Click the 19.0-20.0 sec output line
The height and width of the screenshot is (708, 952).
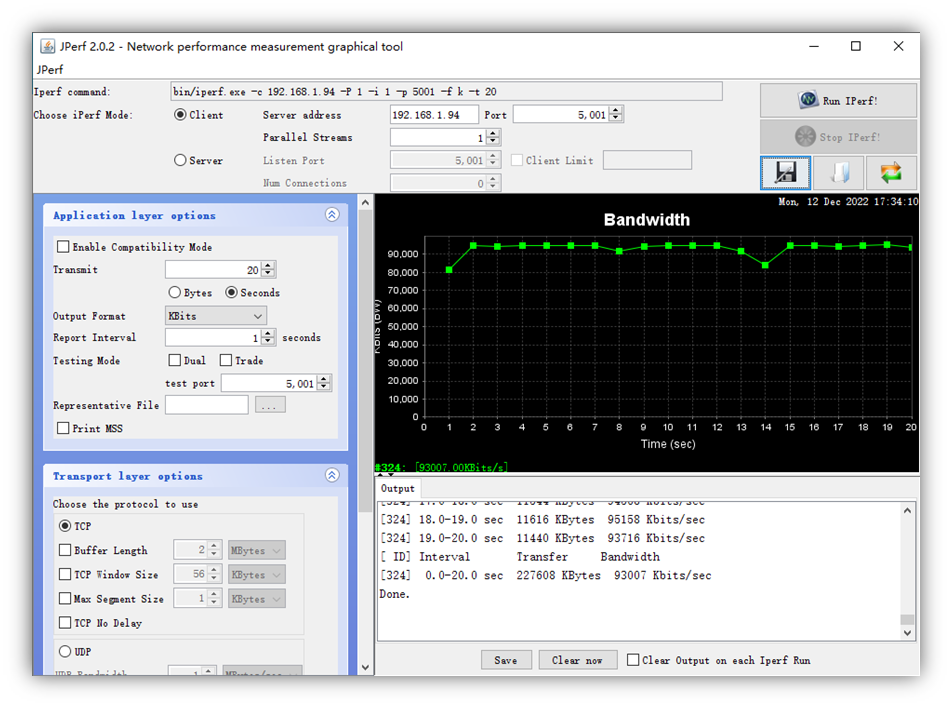(x=542, y=538)
